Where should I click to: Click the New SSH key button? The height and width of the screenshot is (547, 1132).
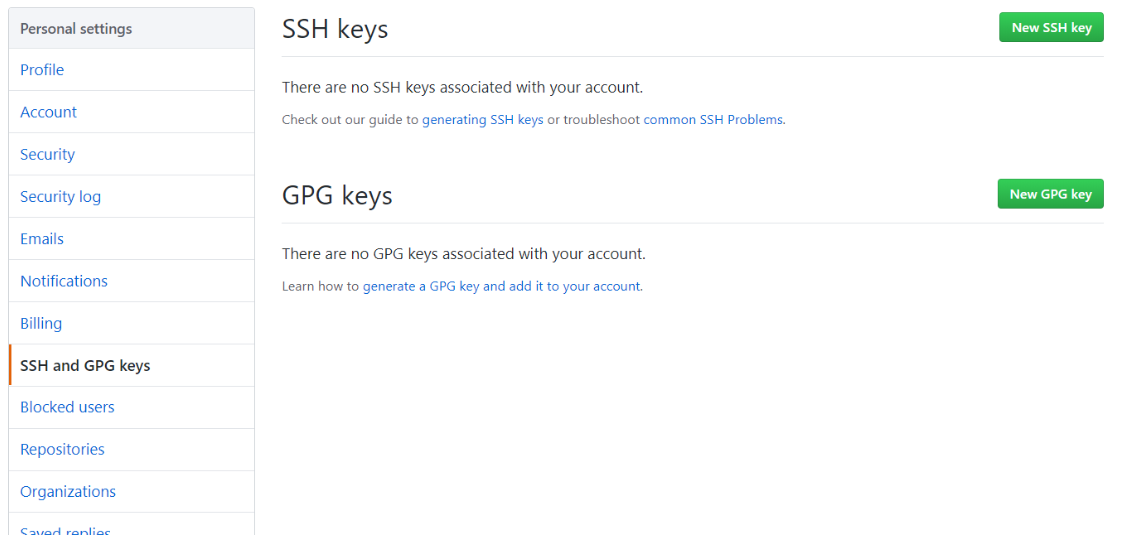1051,28
